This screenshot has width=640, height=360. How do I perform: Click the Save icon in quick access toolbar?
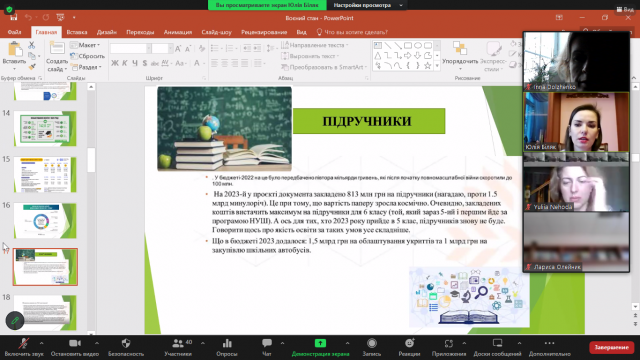coord(14,18)
